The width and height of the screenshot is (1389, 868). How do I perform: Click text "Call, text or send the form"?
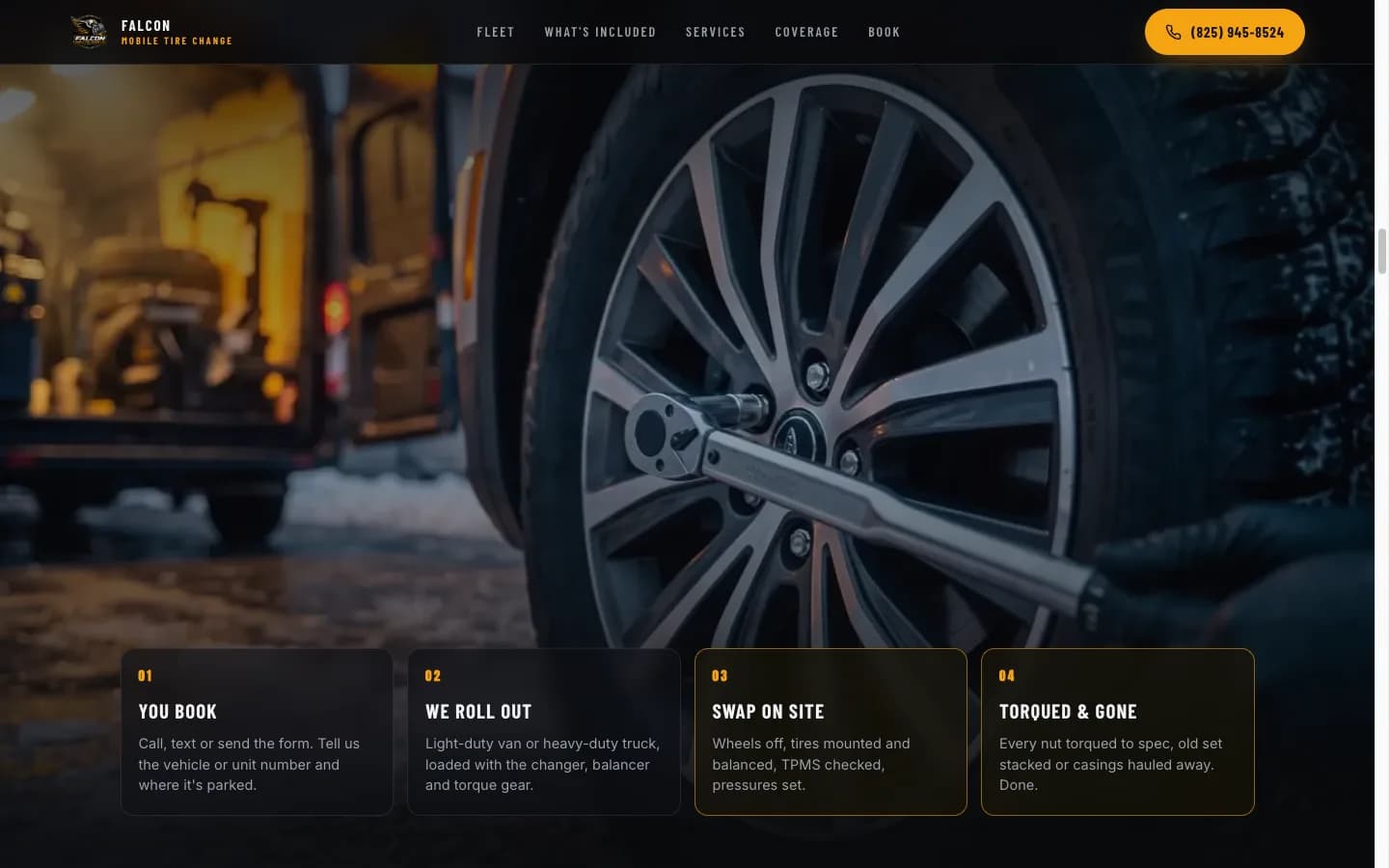tap(226, 744)
